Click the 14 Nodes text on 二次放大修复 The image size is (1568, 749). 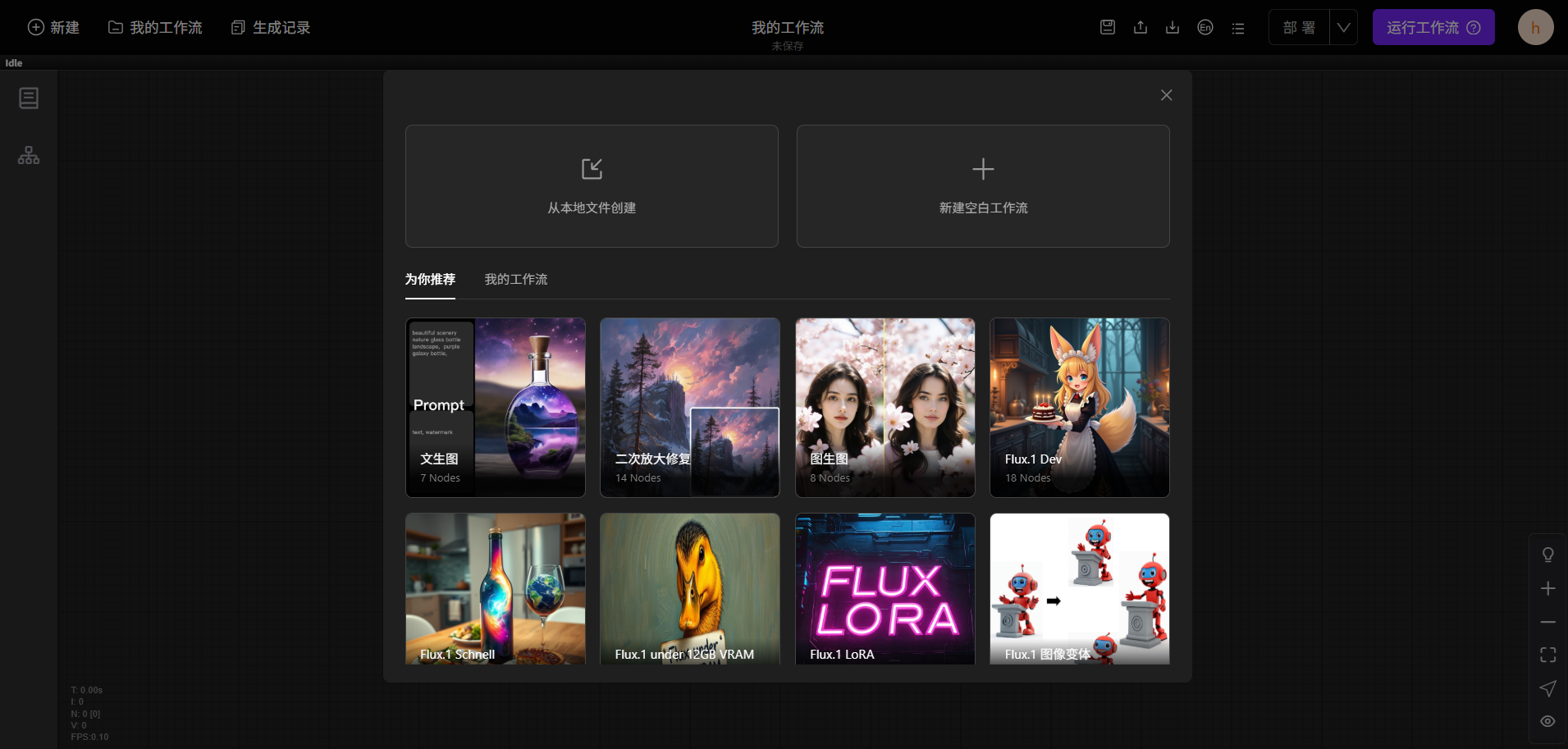[638, 477]
